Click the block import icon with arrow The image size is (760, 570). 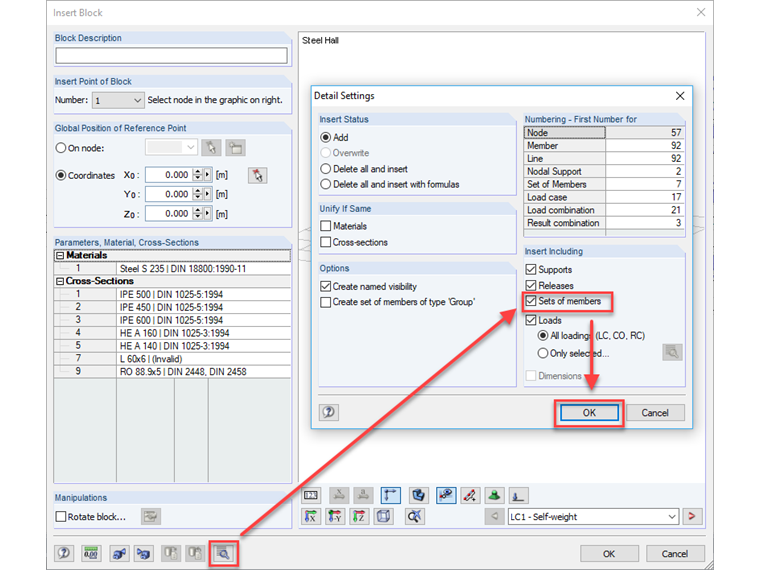(143, 553)
